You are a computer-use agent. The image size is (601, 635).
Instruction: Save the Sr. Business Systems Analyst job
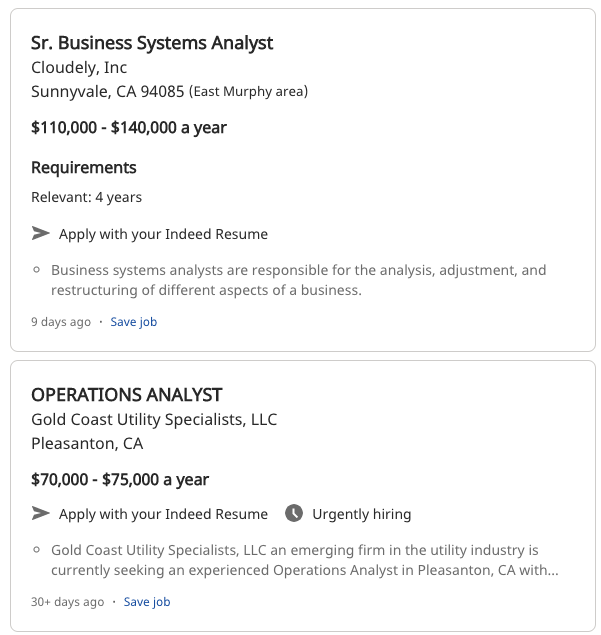click(x=133, y=322)
